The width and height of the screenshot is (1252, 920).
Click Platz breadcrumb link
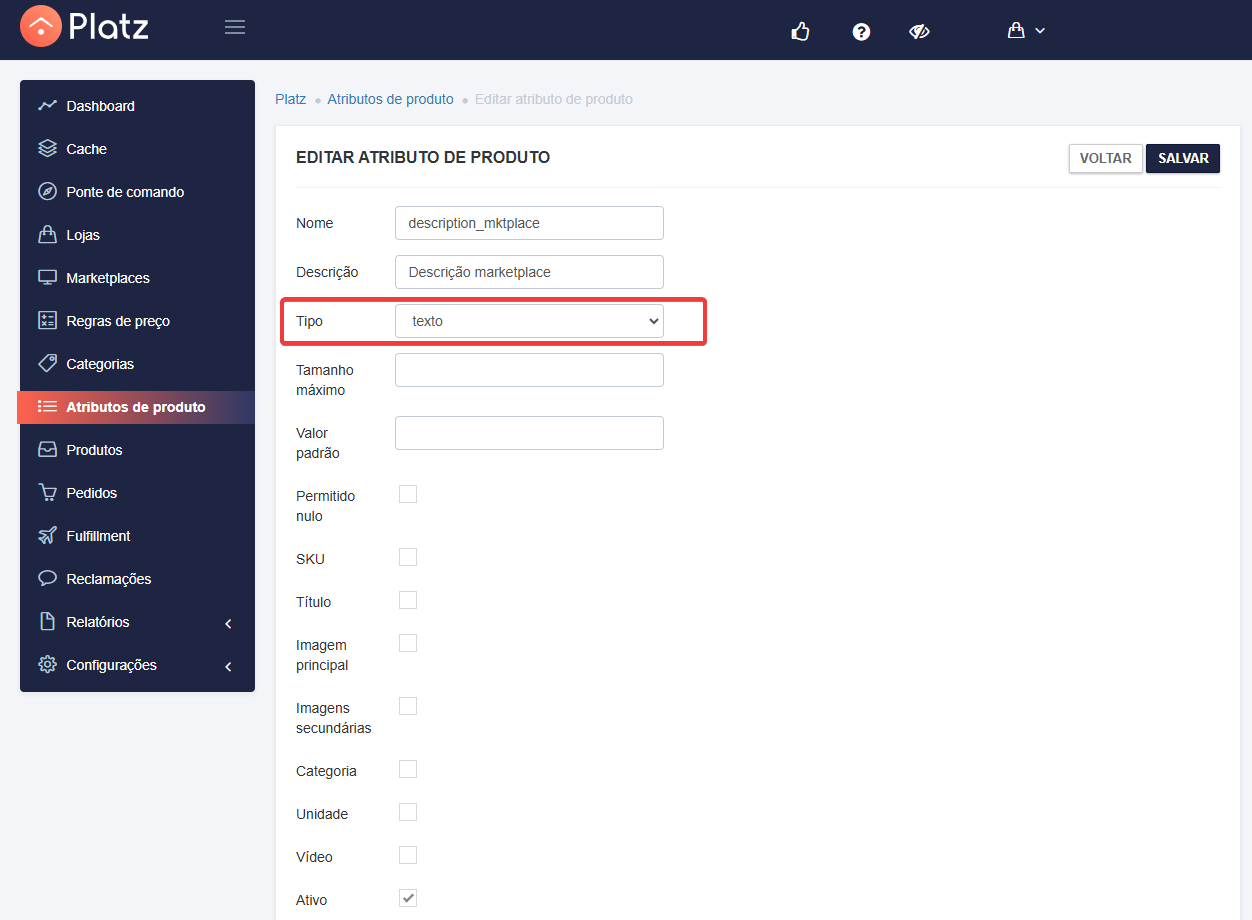coord(290,99)
